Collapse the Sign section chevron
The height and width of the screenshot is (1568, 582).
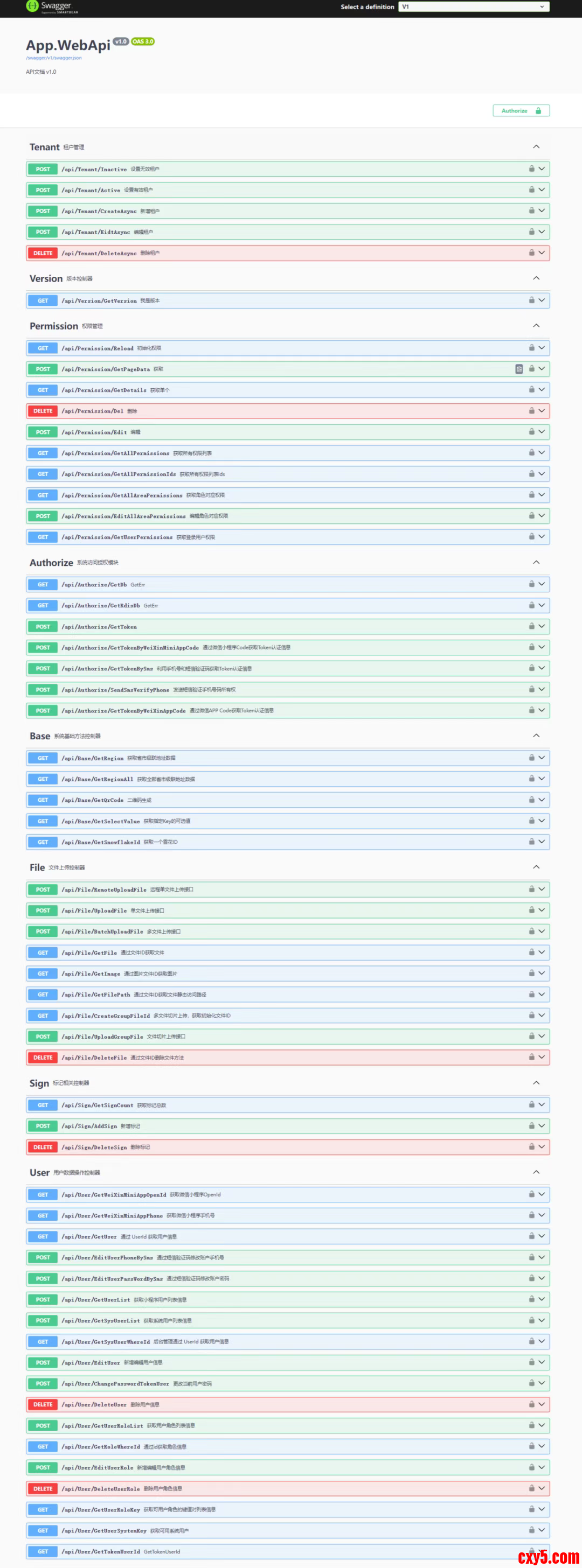[x=536, y=1083]
